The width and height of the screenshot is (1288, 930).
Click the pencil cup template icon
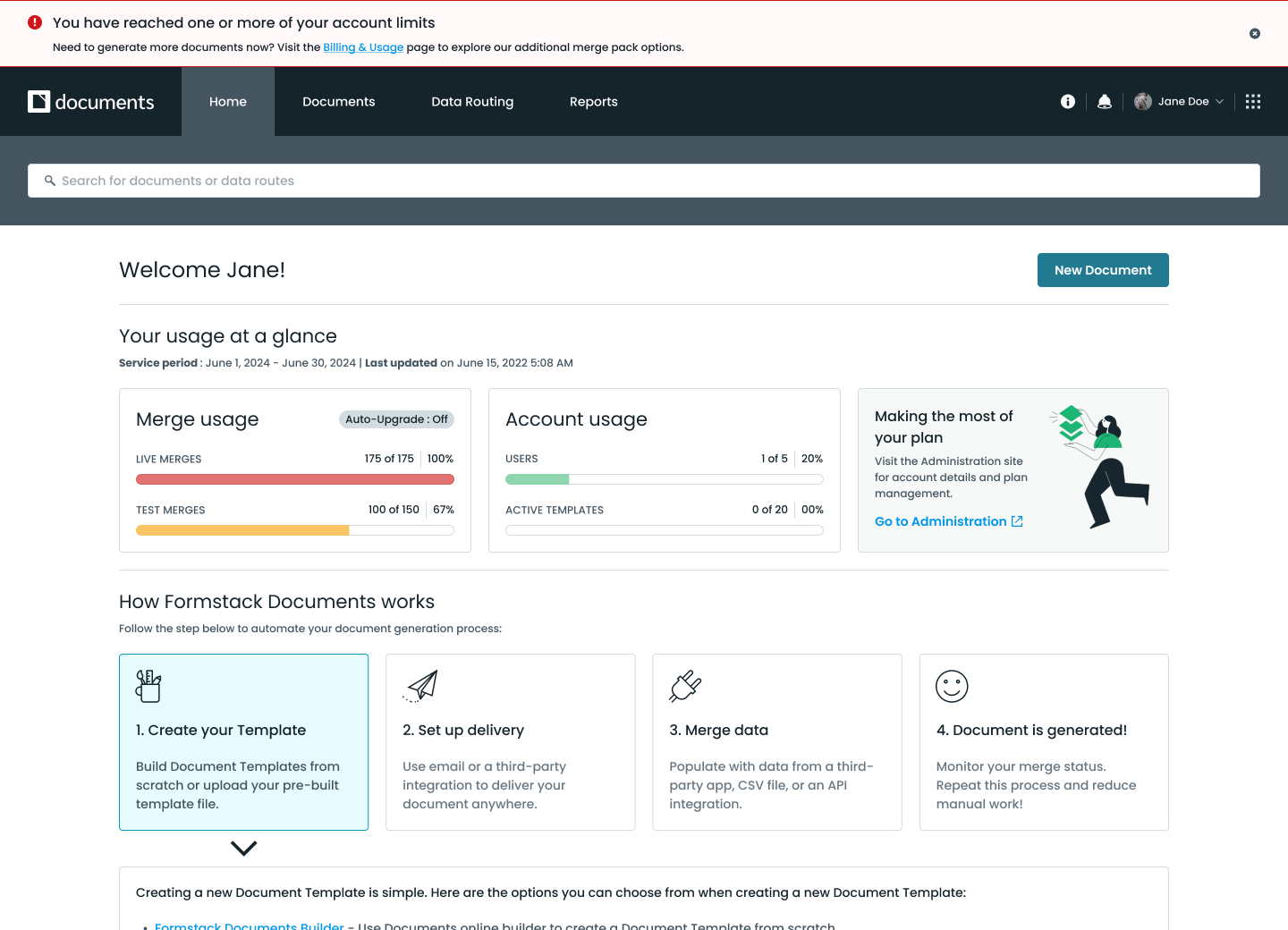pos(148,686)
